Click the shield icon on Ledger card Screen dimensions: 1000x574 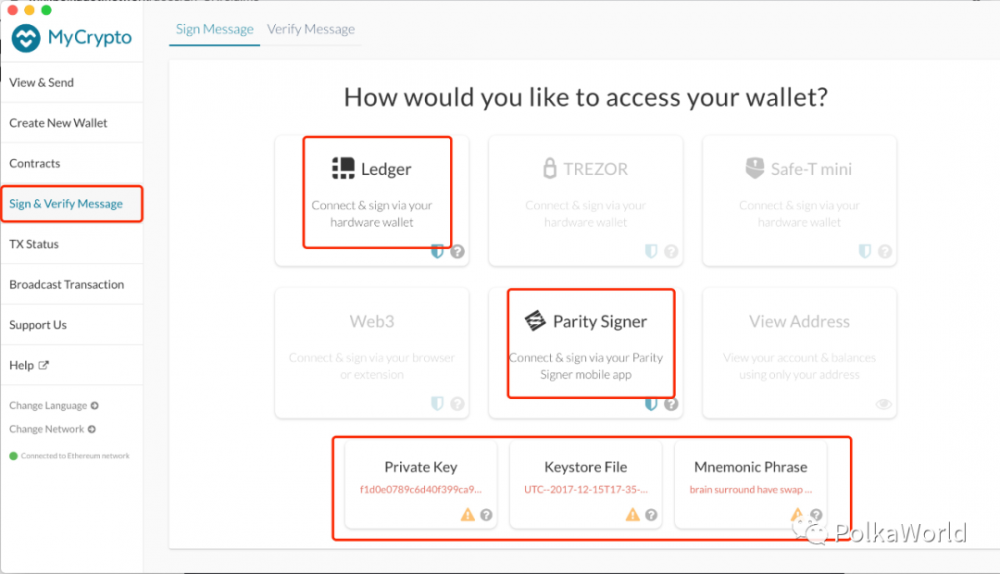point(437,252)
